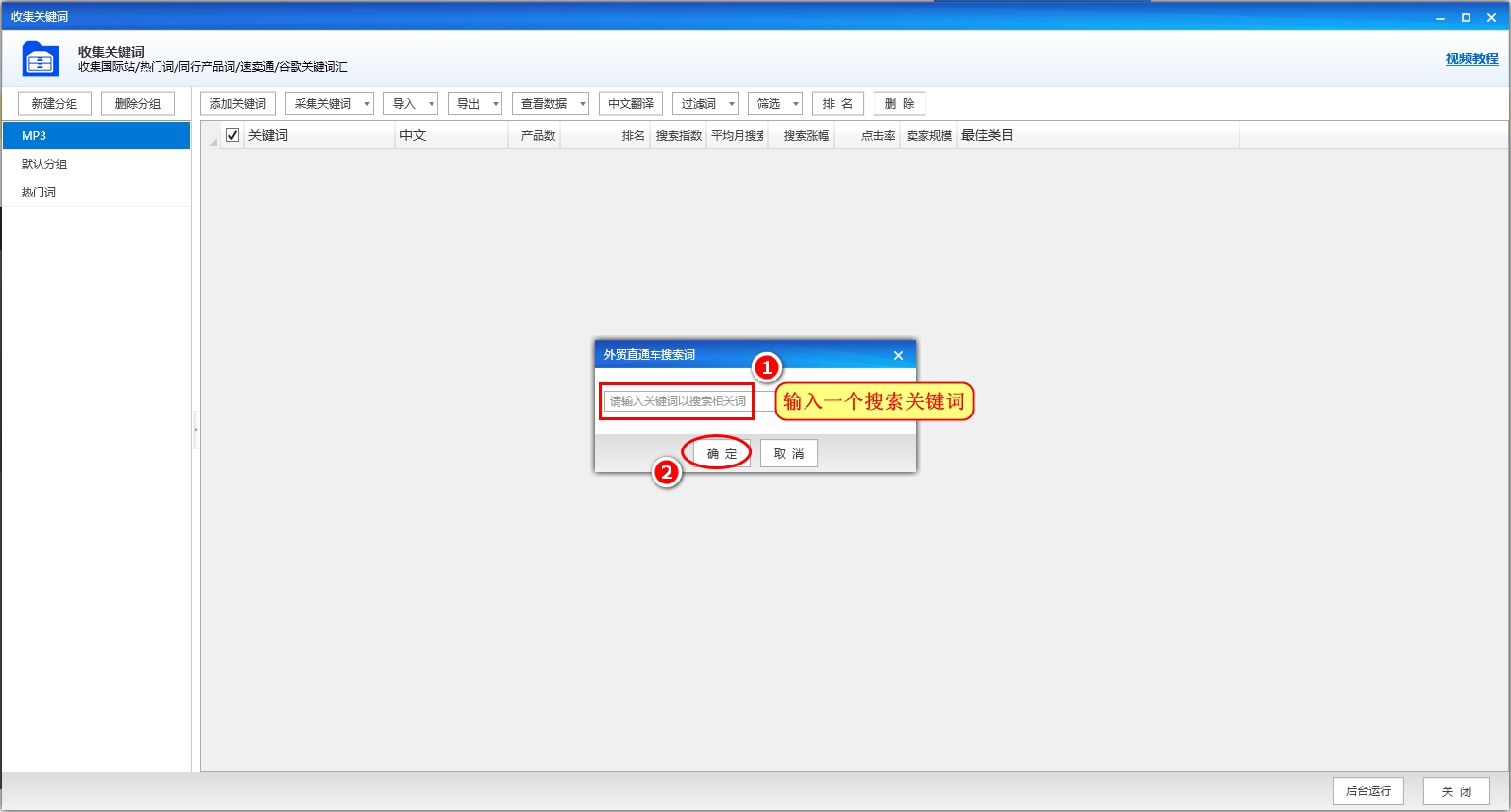Click the 后台运行 button
Viewport: 1511px width, 812px height.
click(1368, 791)
